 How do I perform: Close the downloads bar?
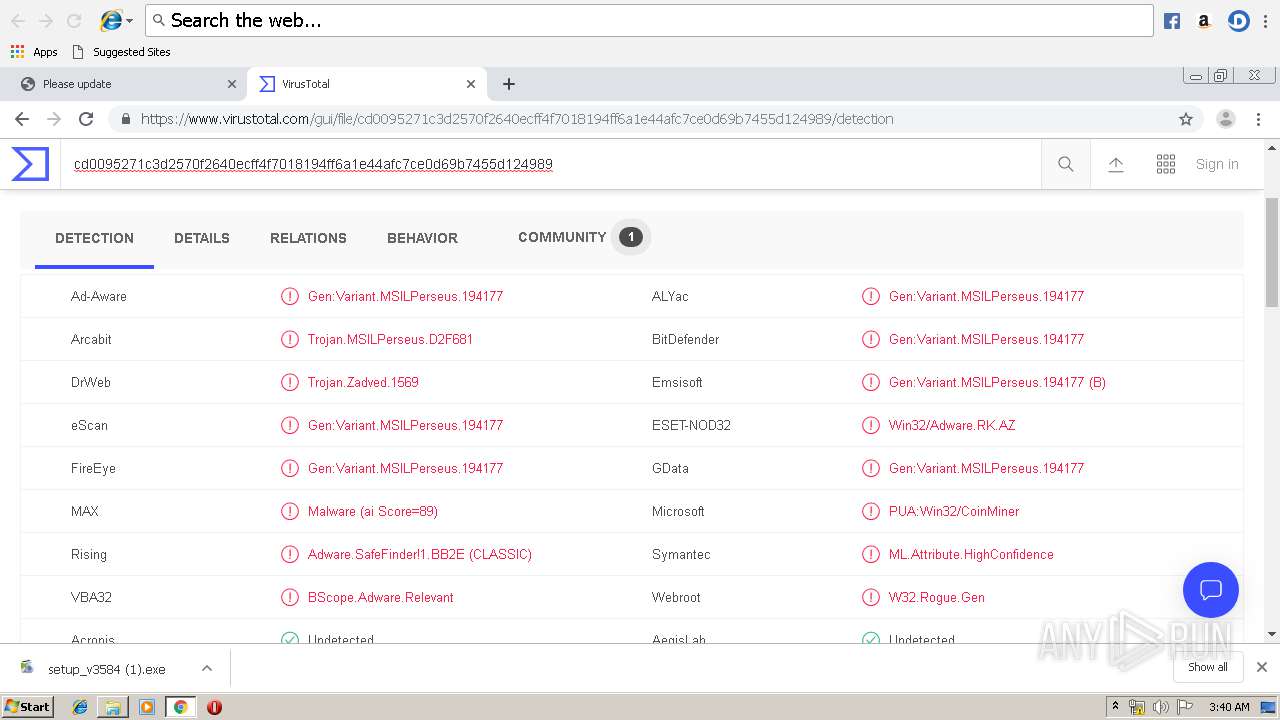tap(1262, 667)
